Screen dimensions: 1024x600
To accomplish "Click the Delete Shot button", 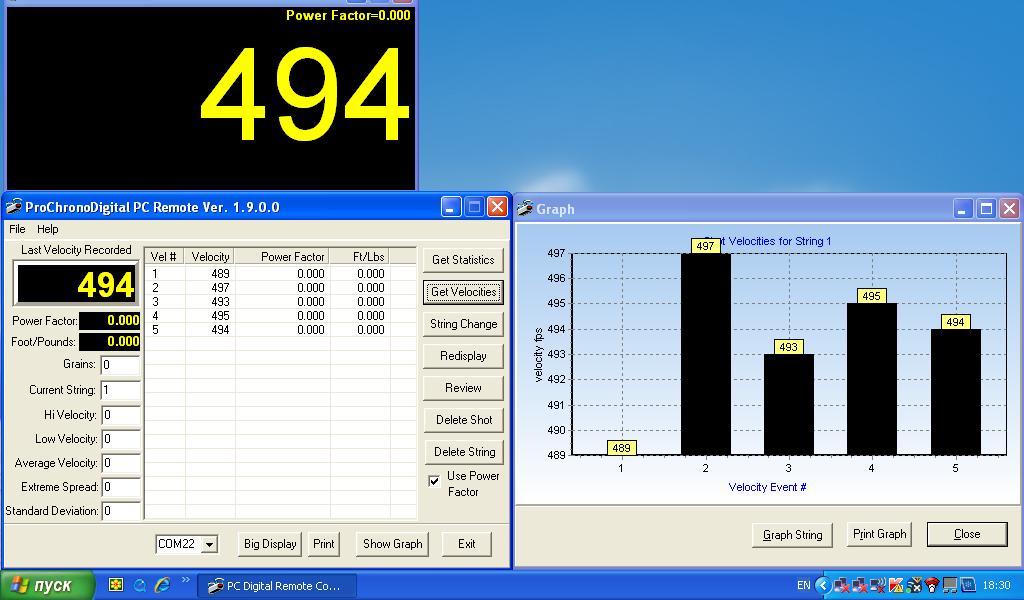I will point(462,420).
